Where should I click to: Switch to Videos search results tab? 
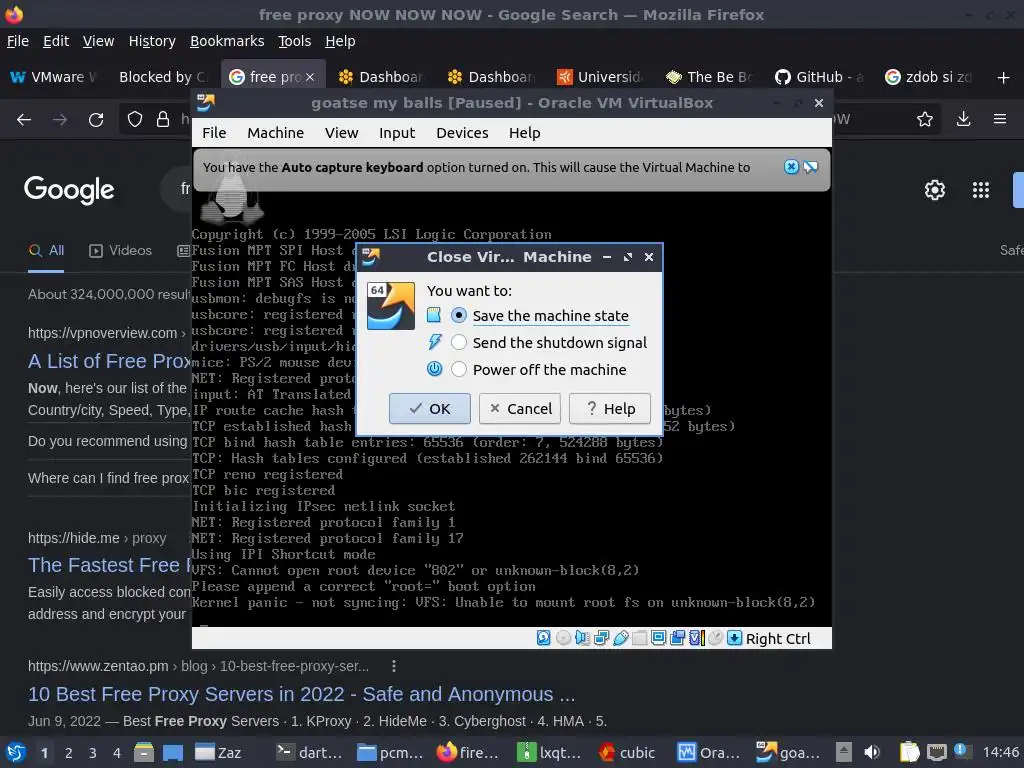click(x=120, y=251)
